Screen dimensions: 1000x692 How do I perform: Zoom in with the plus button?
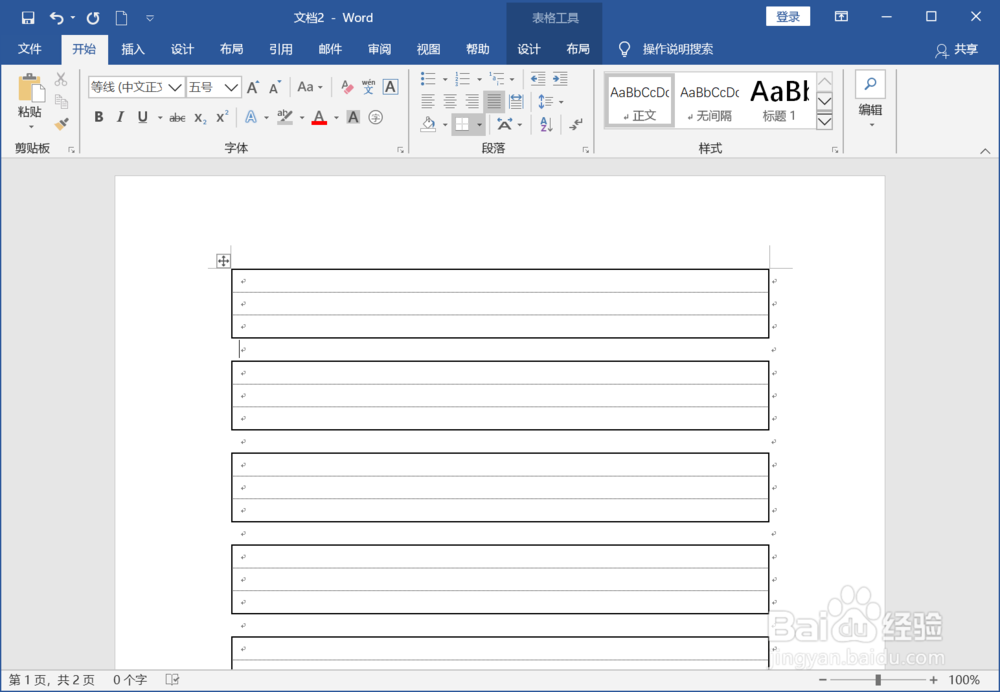(934, 680)
